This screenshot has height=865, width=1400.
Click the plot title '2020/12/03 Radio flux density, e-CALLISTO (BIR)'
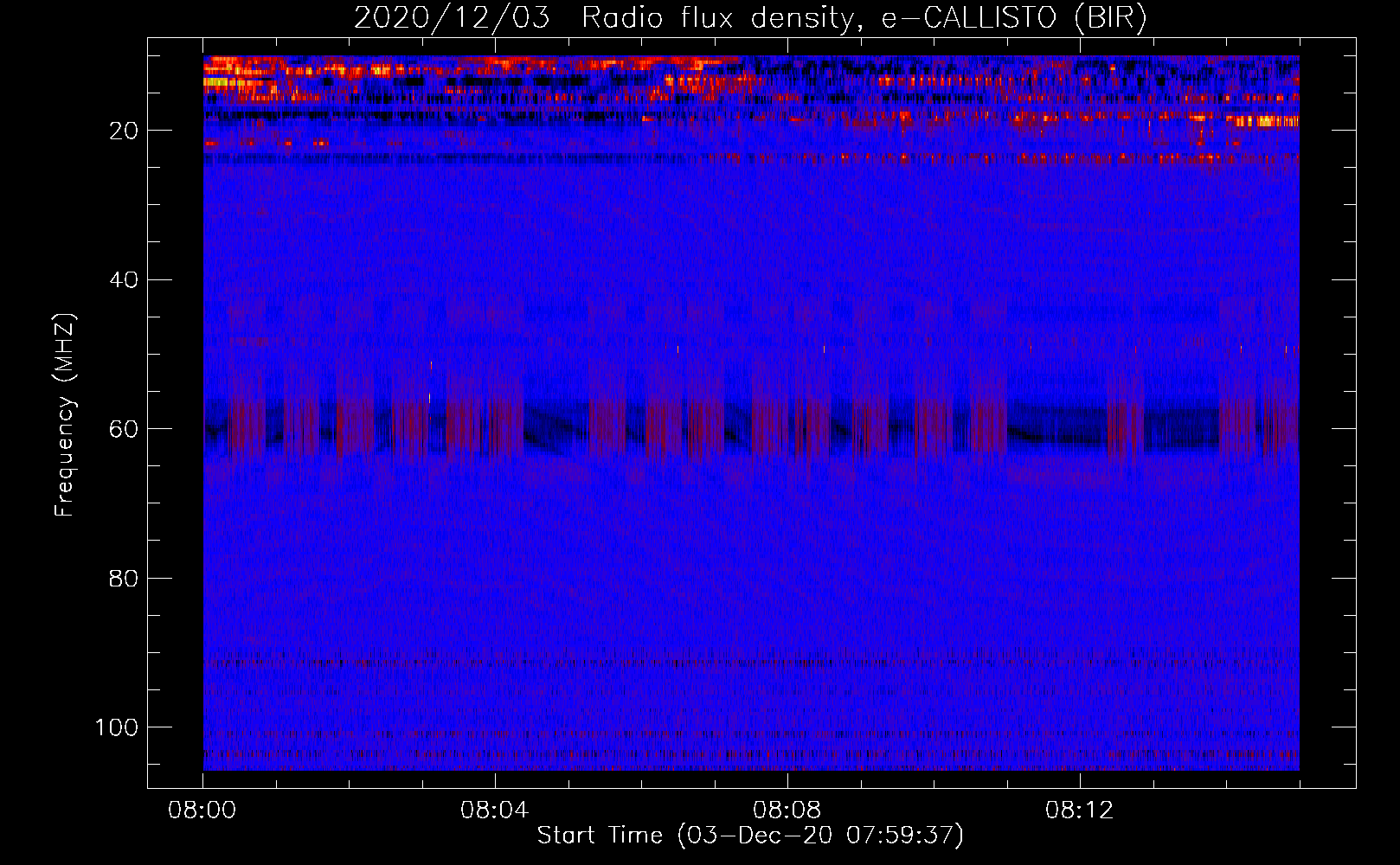coord(750,17)
